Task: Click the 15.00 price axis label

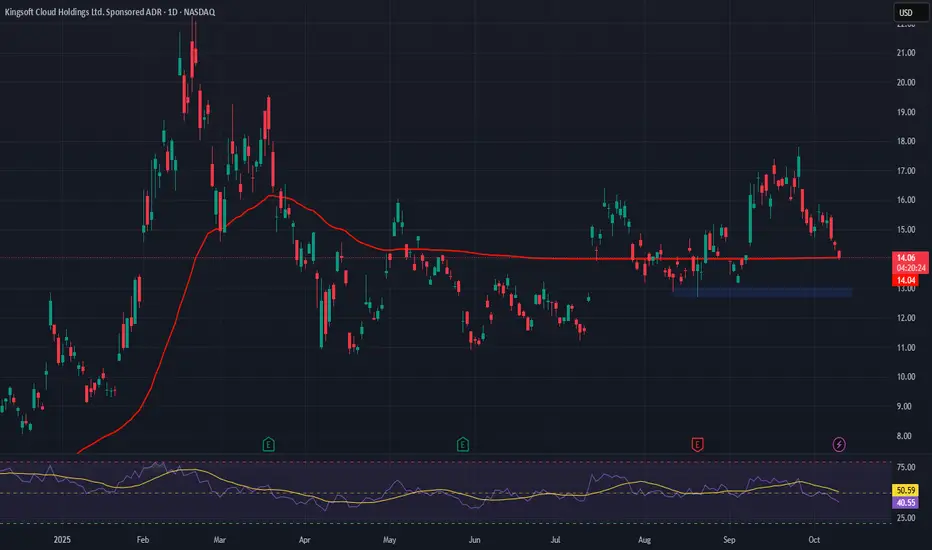Action: click(x=906, y=230)
